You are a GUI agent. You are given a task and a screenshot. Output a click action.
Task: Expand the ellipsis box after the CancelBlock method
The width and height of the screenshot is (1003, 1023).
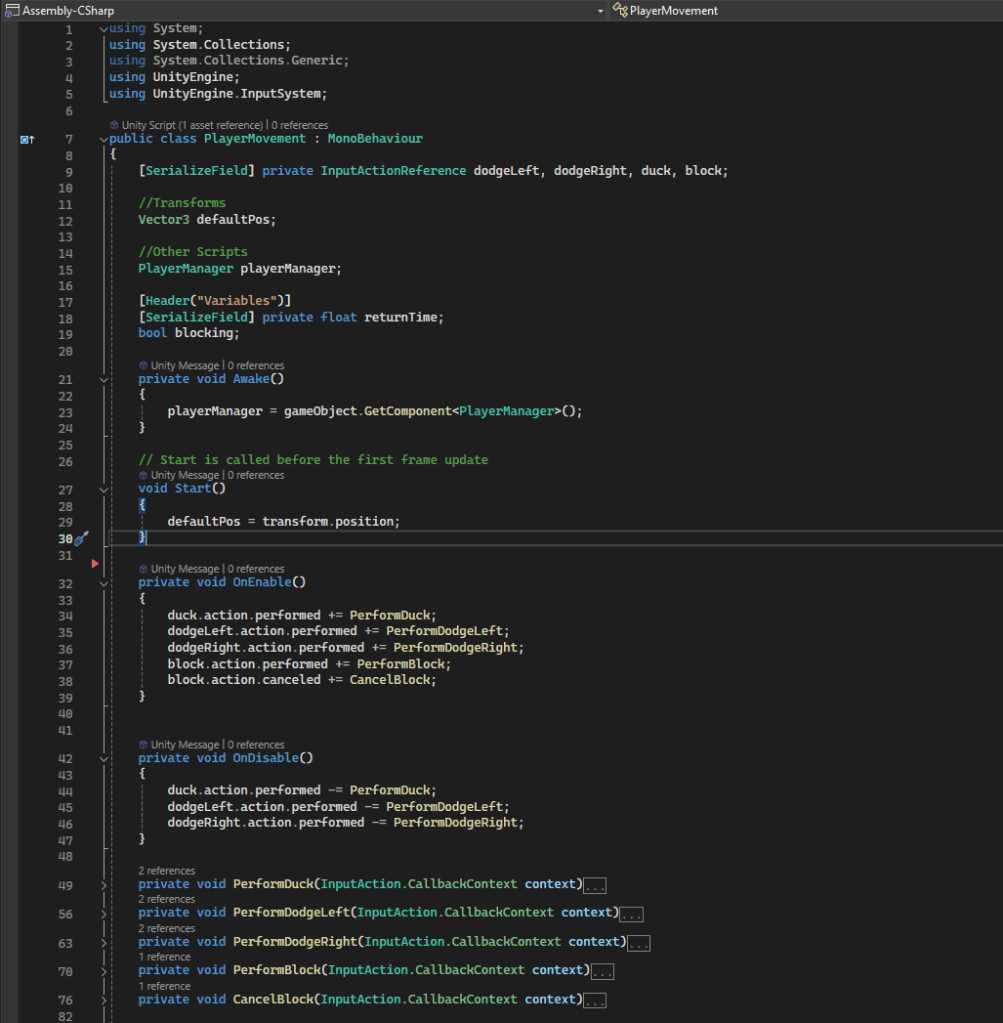click(x=595, y=1000)
